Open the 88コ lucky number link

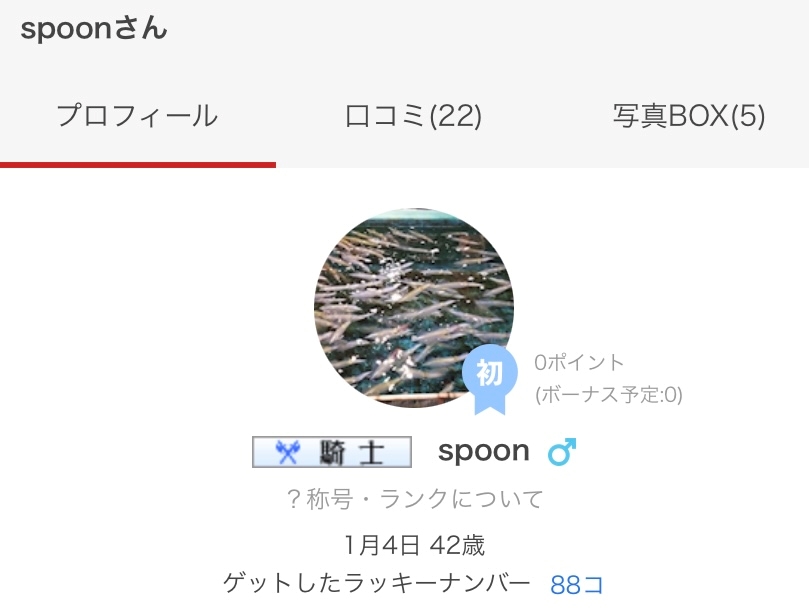pos(577,585)
